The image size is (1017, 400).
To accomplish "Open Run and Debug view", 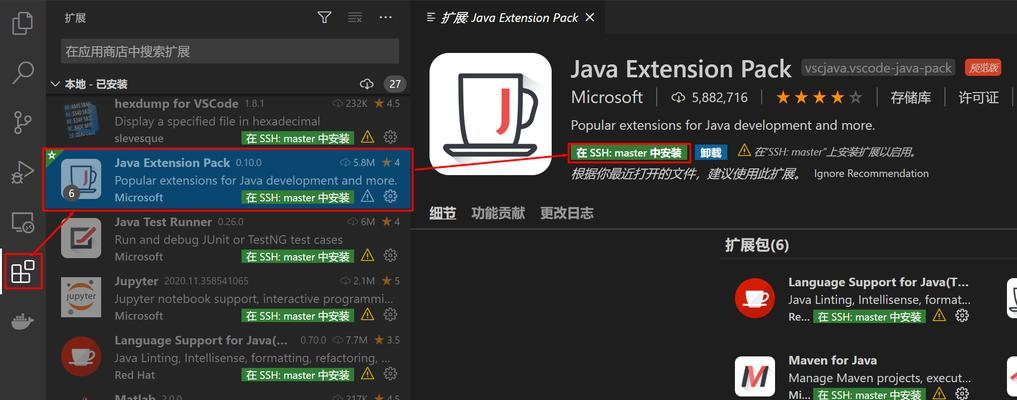I will pyautogui.click(x=23, y=172).
